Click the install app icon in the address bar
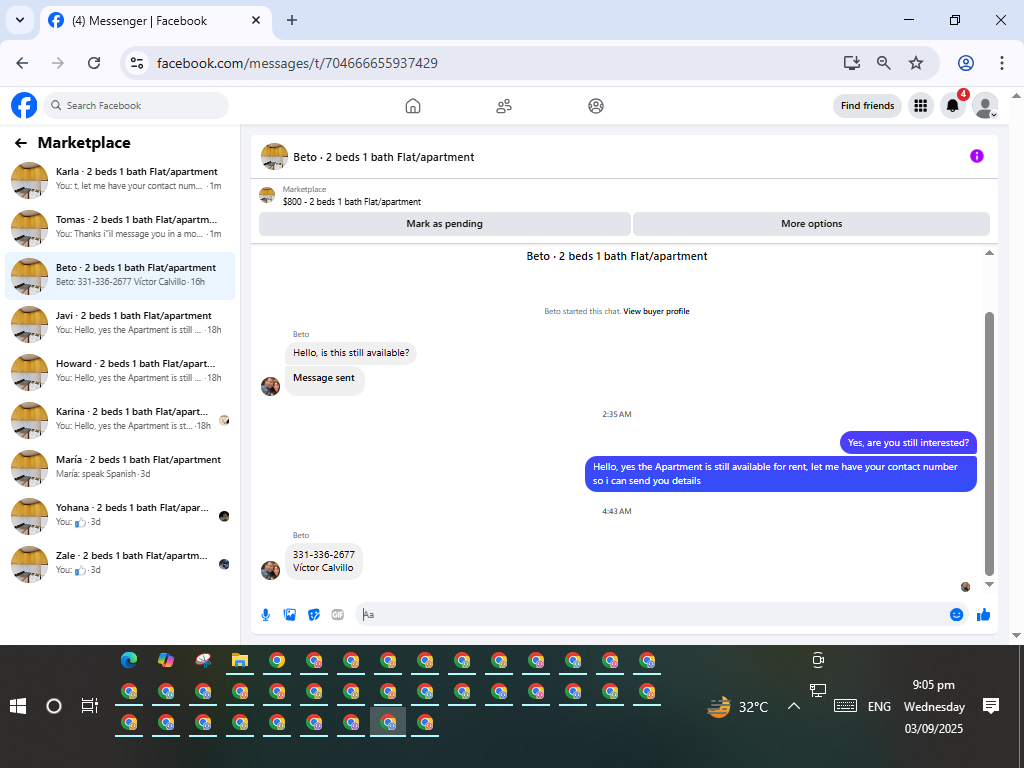1024x768 pixels. [x=852, y=63]
